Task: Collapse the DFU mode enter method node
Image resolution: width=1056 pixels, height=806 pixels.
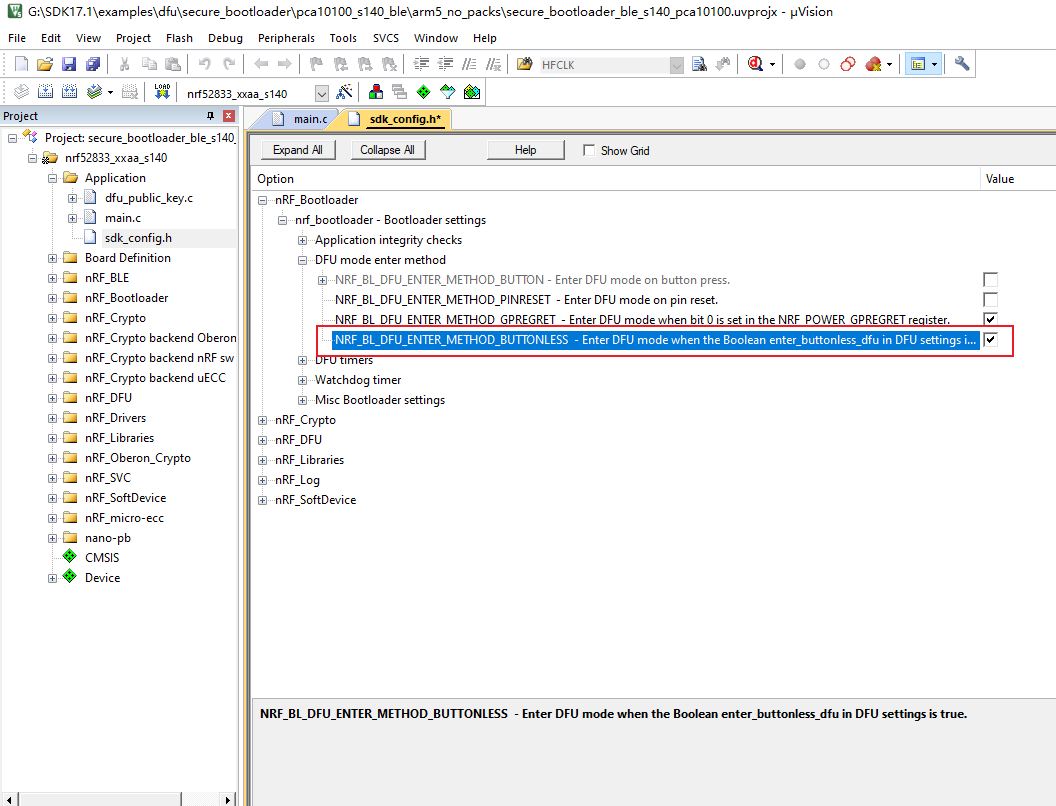Action: click(x=302, y=260)
